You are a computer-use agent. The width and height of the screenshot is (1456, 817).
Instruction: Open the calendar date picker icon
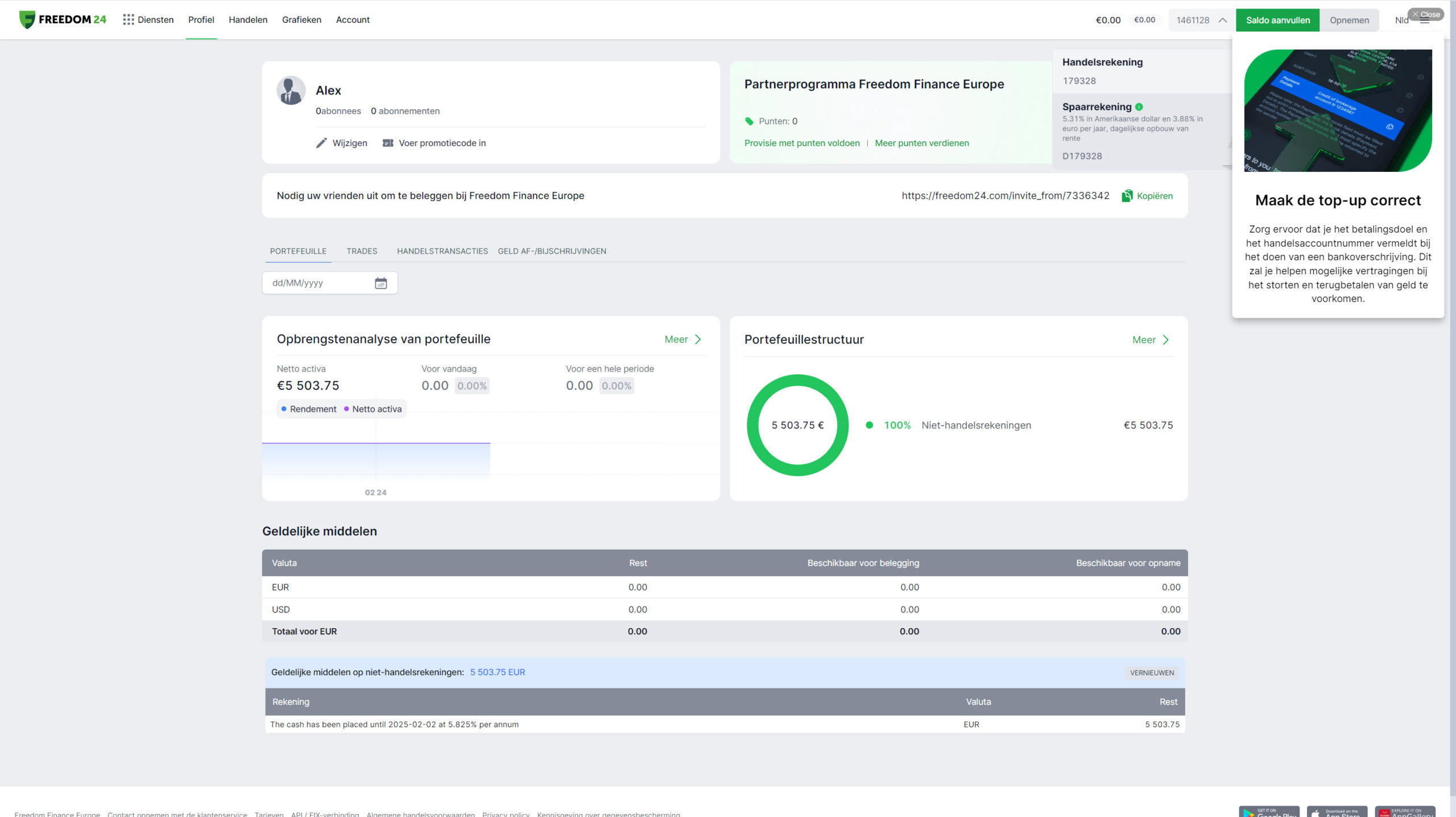coord(380,283)
